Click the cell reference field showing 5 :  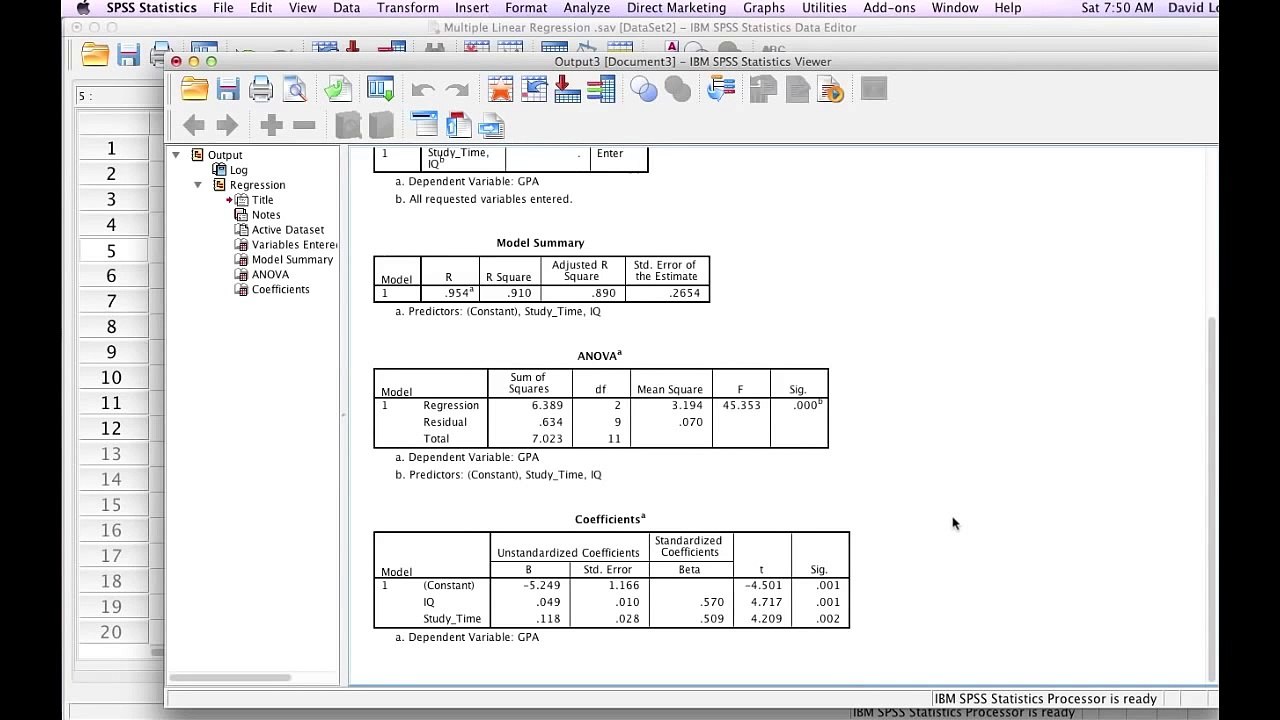[x=120, y=96]
